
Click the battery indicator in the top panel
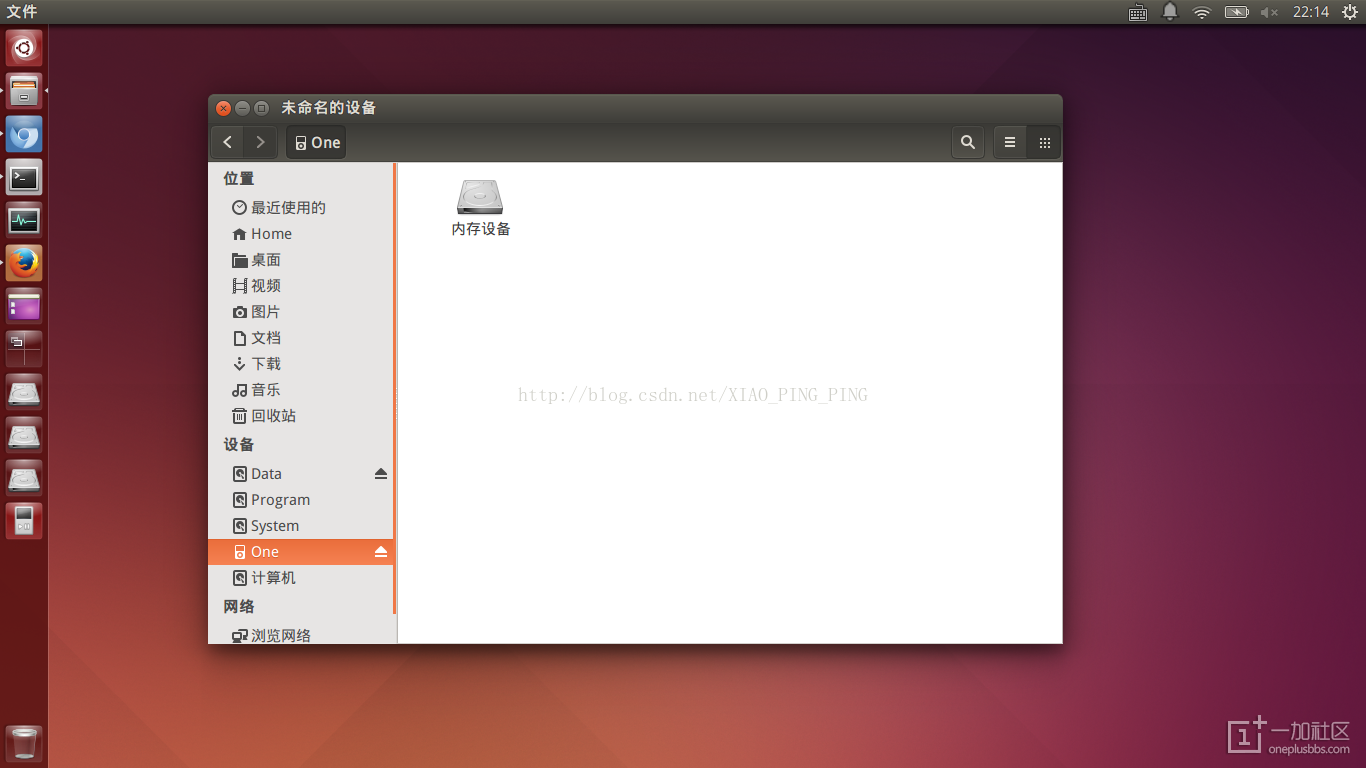coord(1237,12)
